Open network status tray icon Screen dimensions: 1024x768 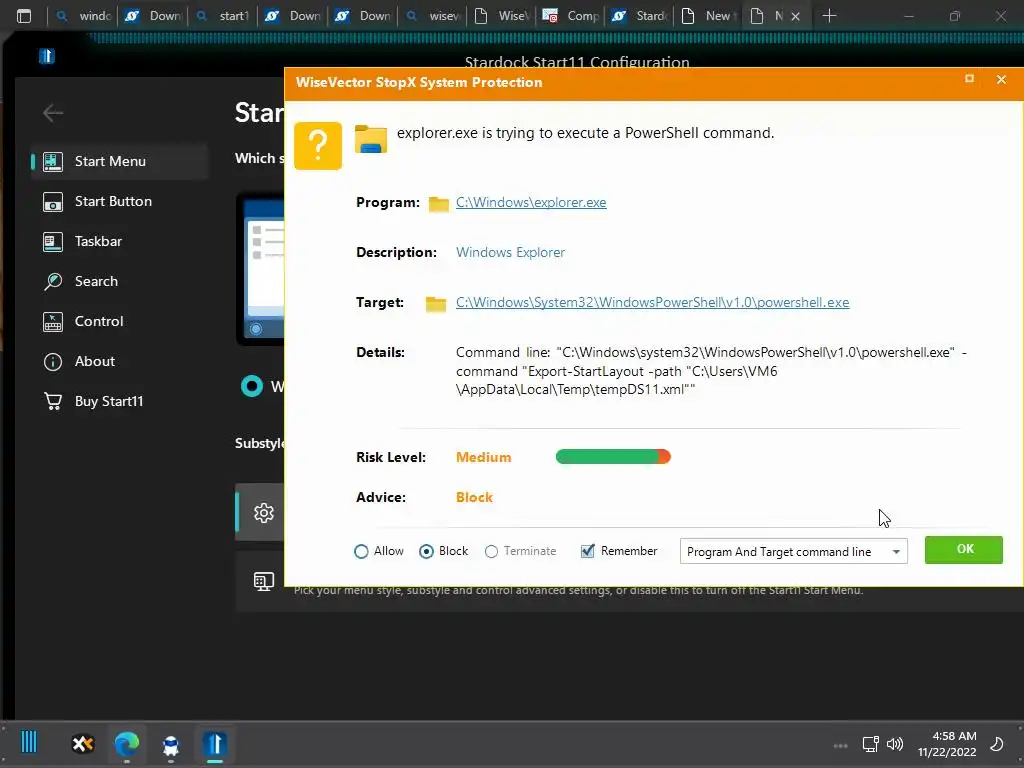871,744
